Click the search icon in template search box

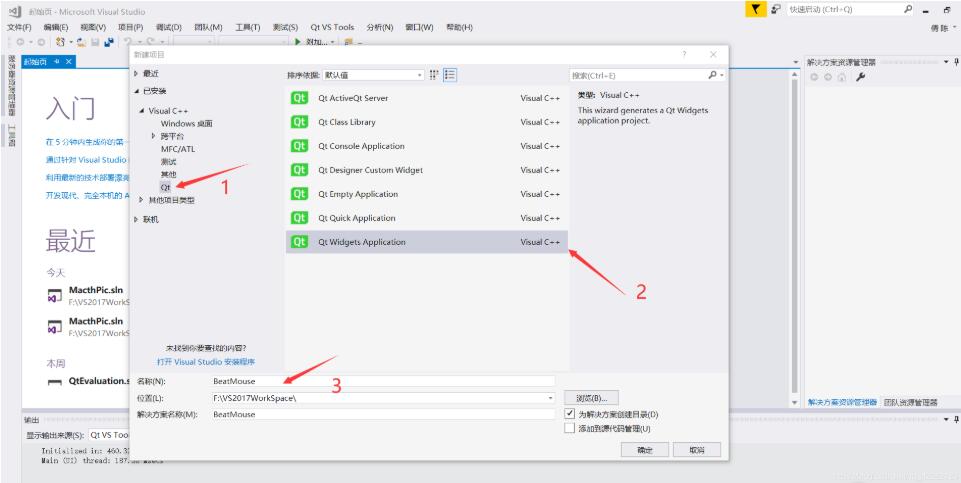(712, 75)
